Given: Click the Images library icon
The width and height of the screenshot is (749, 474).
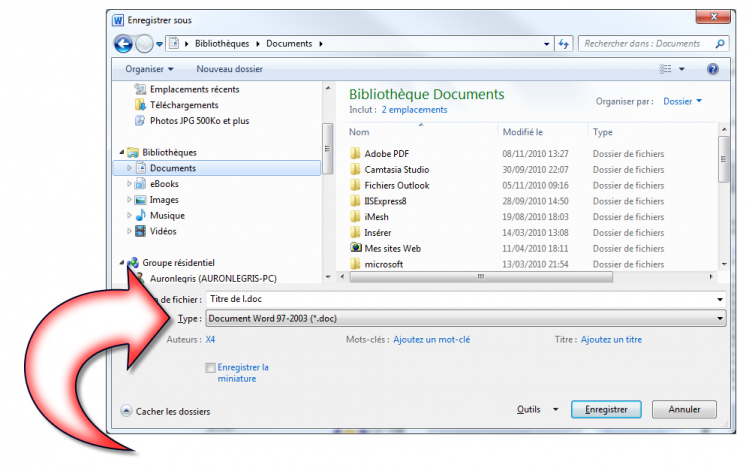Looking at the screenshot, I should pos(140,200).
